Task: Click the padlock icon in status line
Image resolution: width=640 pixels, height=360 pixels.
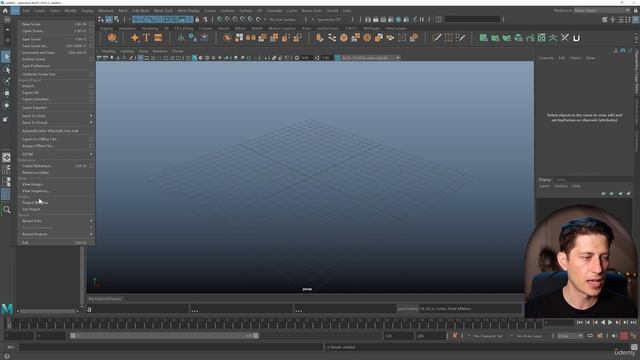Action: point(197,19)
